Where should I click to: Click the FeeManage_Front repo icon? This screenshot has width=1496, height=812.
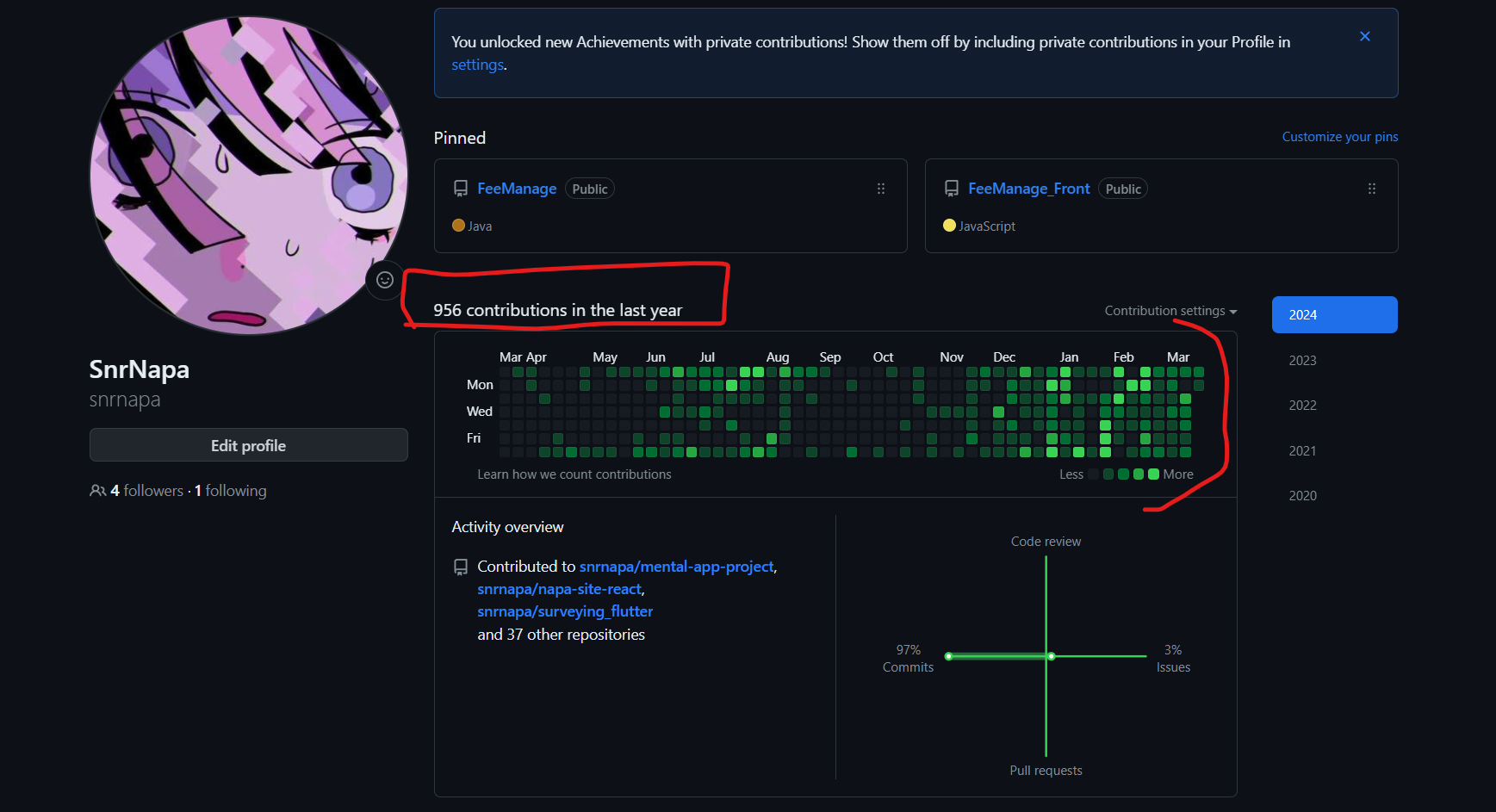coord(952,189)
